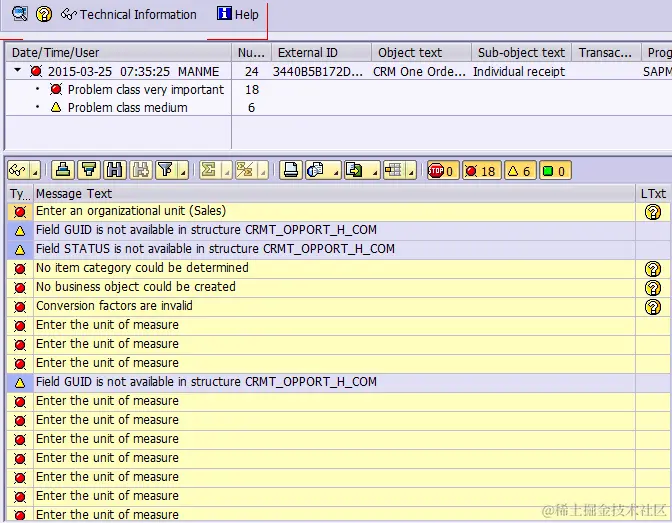Select the No item category could be determined message
672x523 pixels.
pos(334,268)
